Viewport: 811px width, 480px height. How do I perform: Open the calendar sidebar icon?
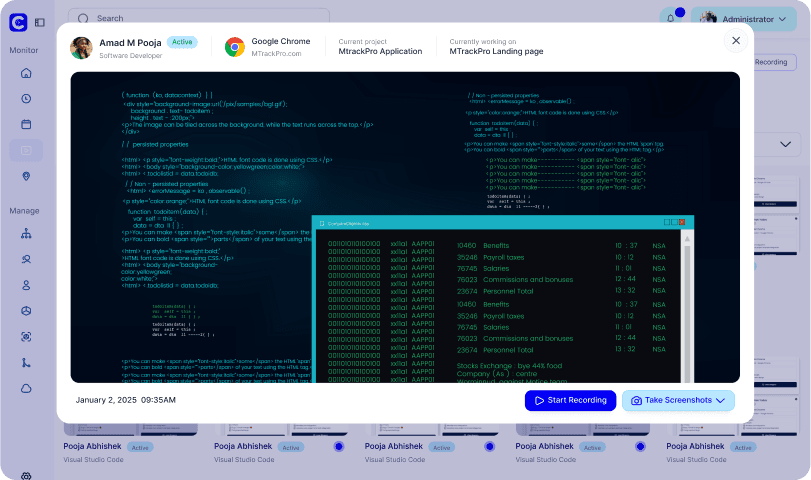(26, 125)
